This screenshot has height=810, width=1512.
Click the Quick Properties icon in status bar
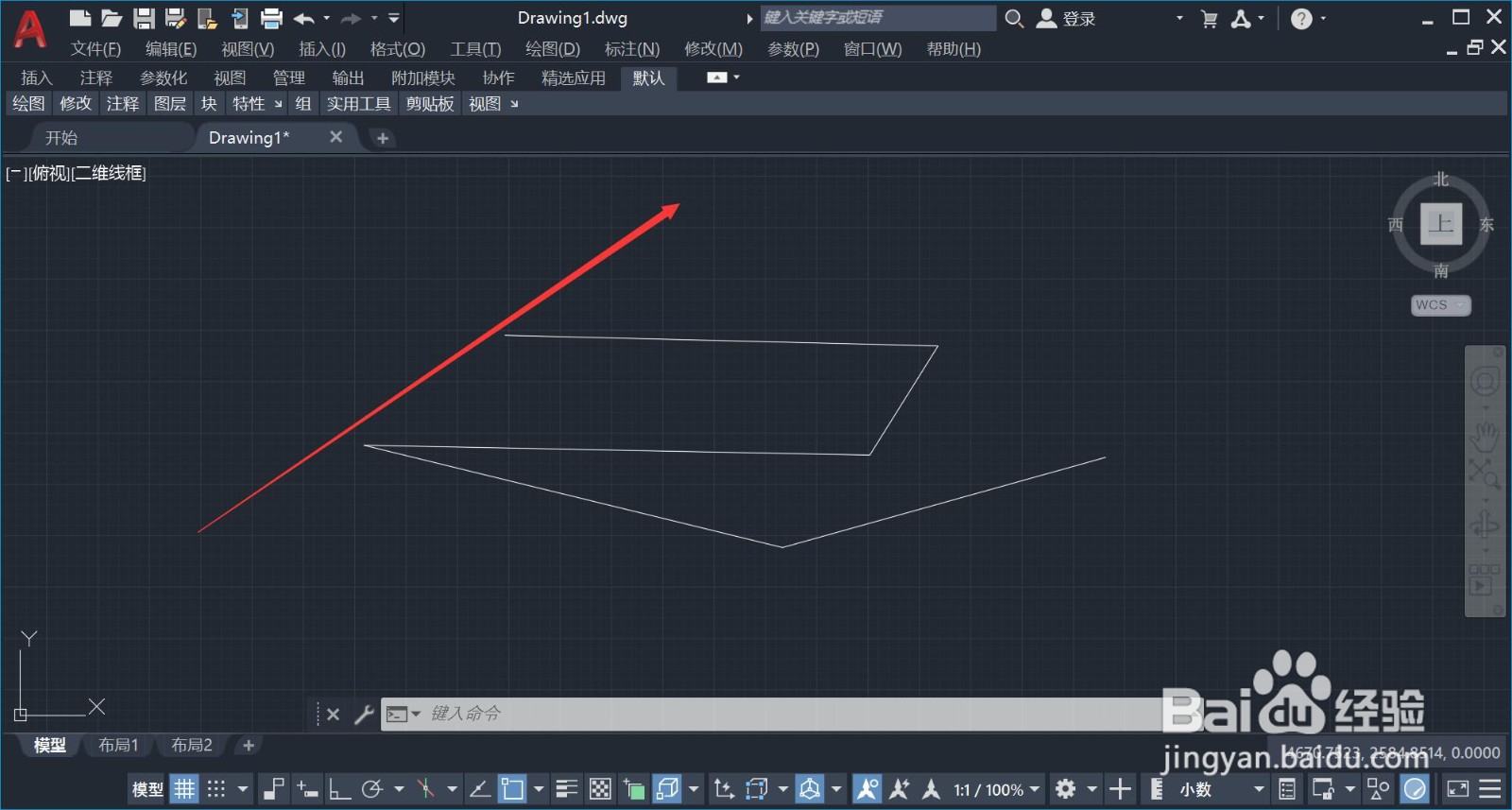[1287, 788]
